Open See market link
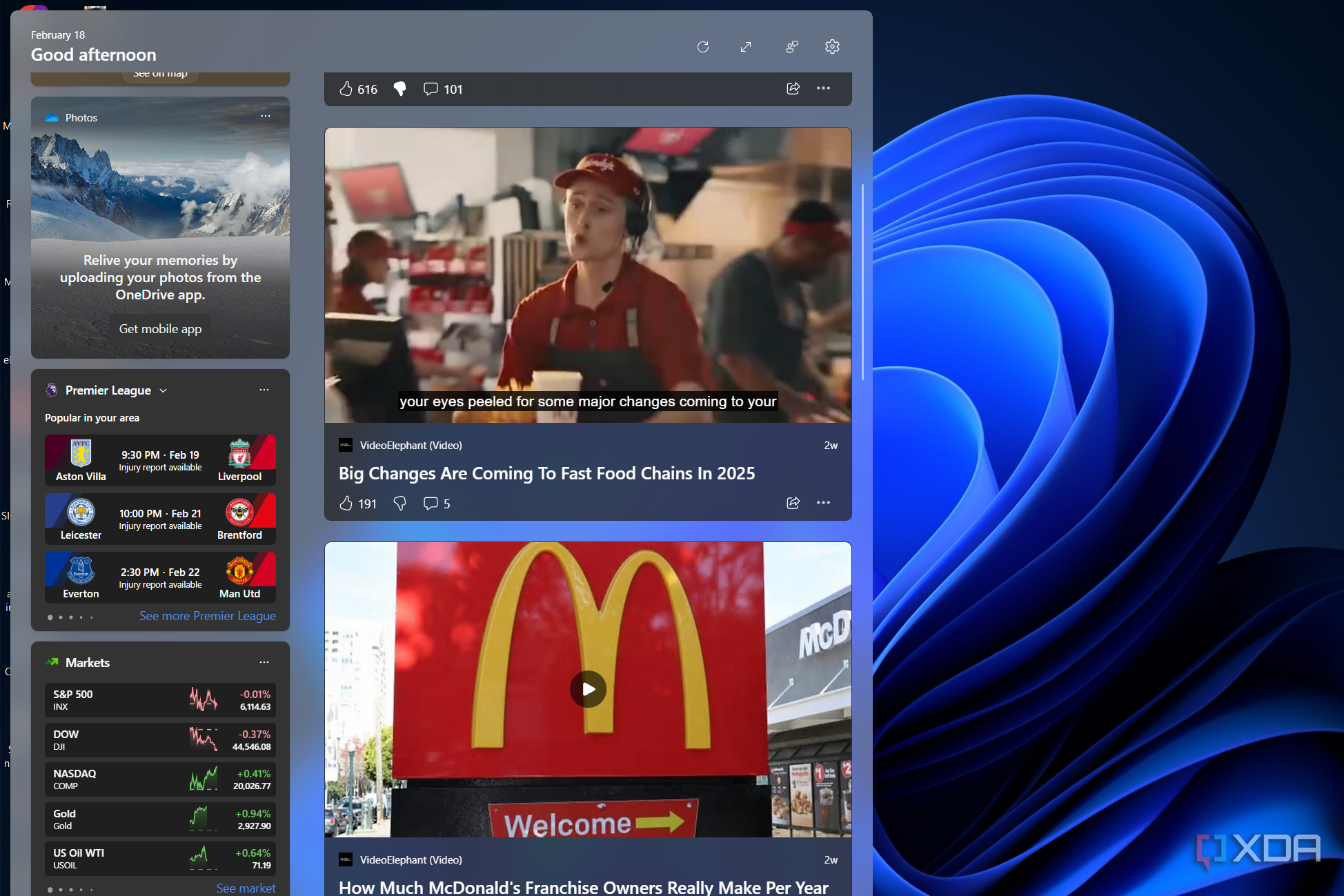The height and width of the screenshot is (896, 1344). pyautogui.click(x=246, y=888)
